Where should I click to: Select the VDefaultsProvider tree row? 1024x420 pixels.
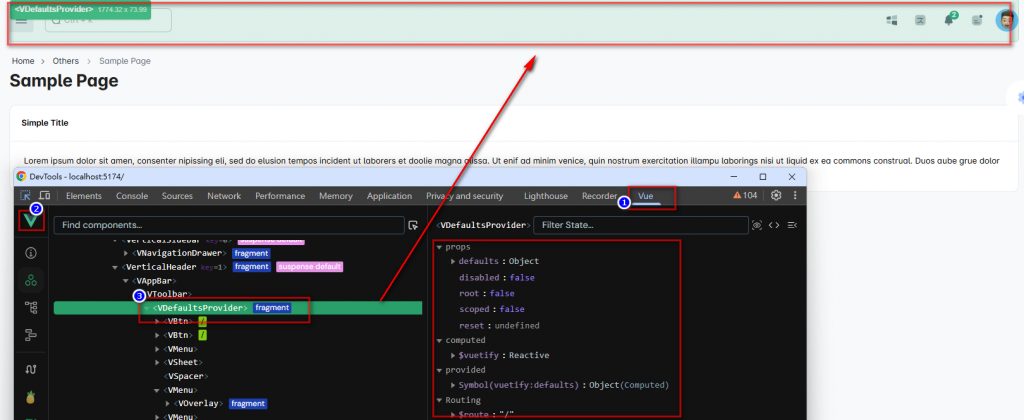tap(238, 308)
